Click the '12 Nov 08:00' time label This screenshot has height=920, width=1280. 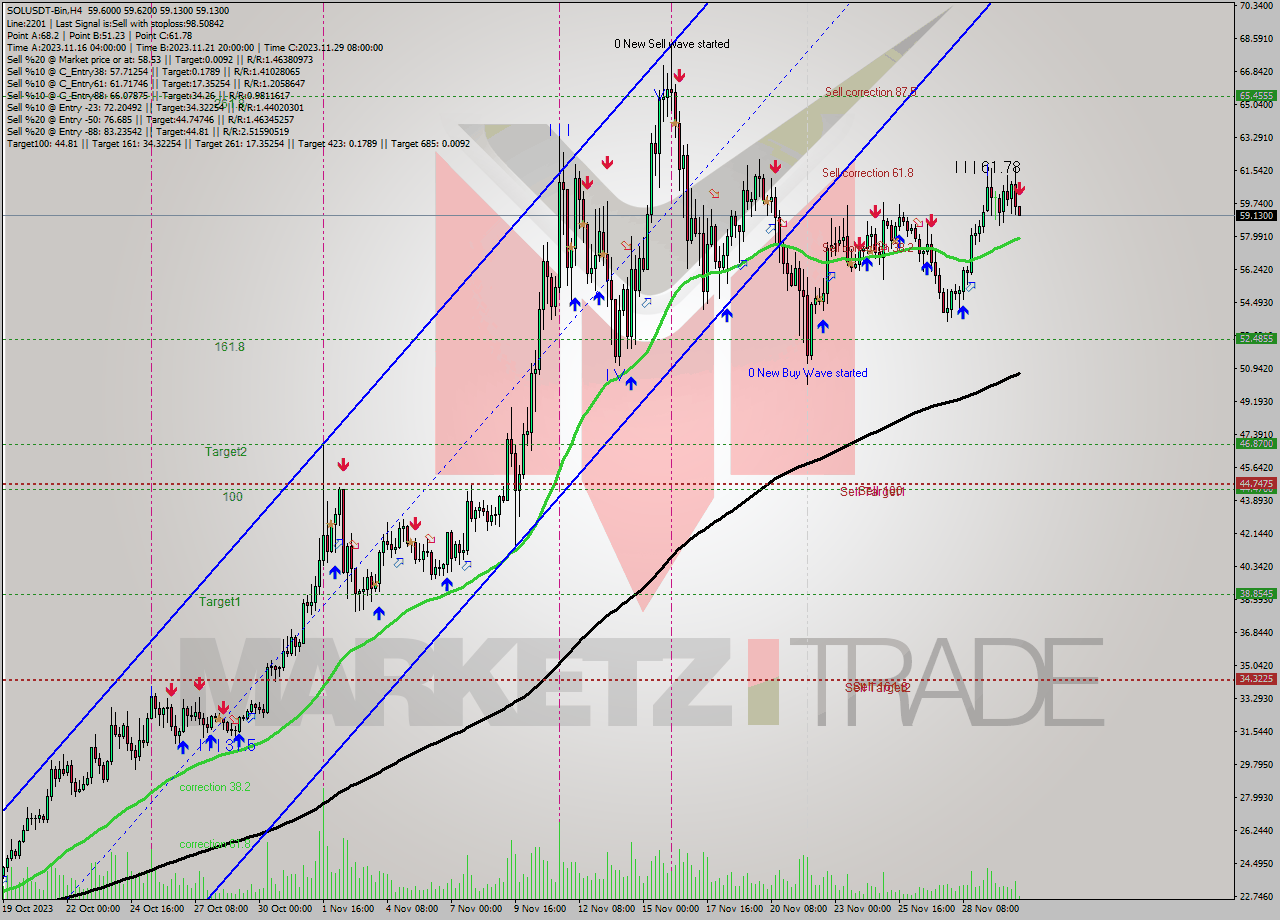click(x=607, y=910)
